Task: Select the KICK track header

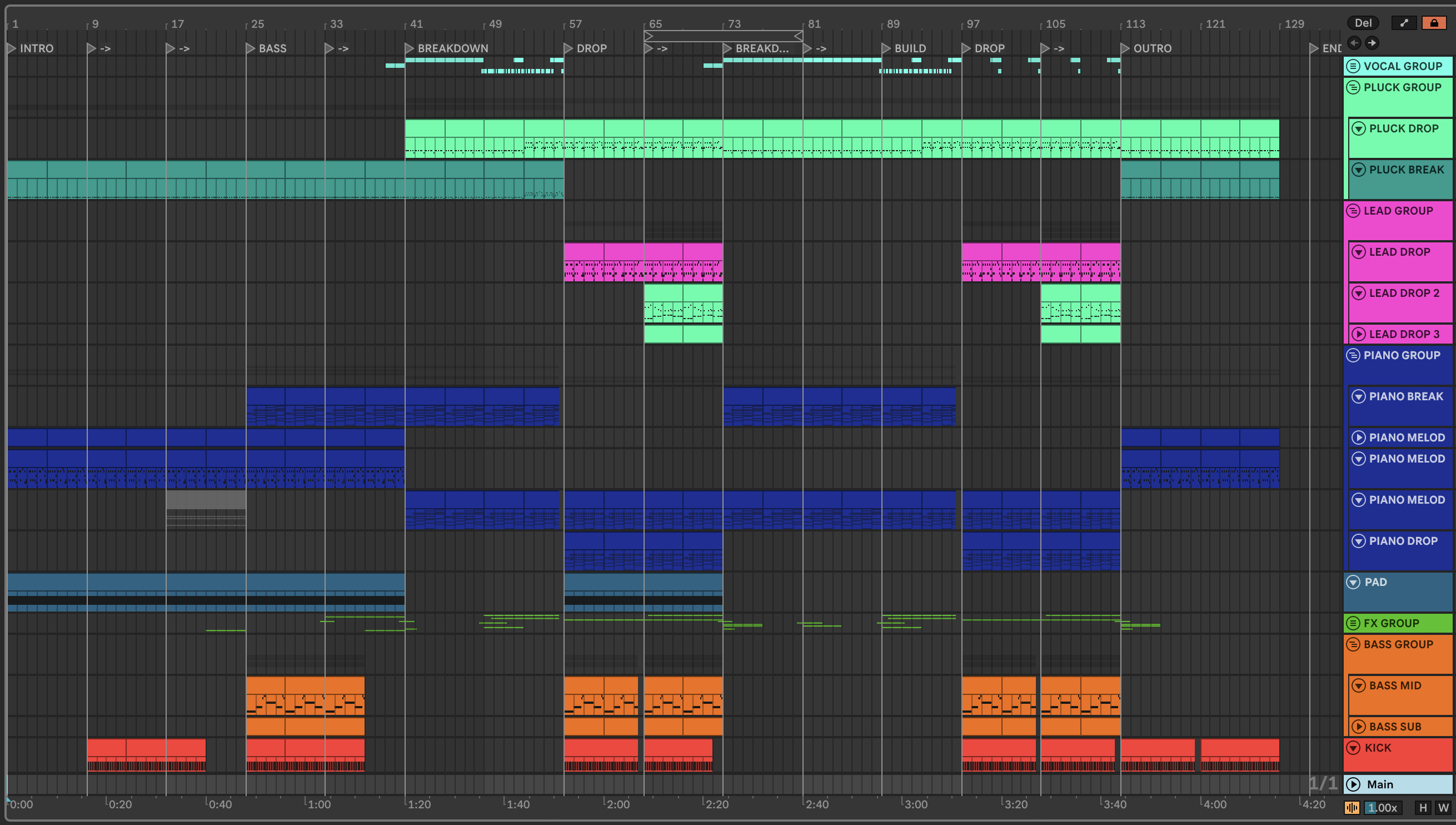Action: pos(1378,748)
